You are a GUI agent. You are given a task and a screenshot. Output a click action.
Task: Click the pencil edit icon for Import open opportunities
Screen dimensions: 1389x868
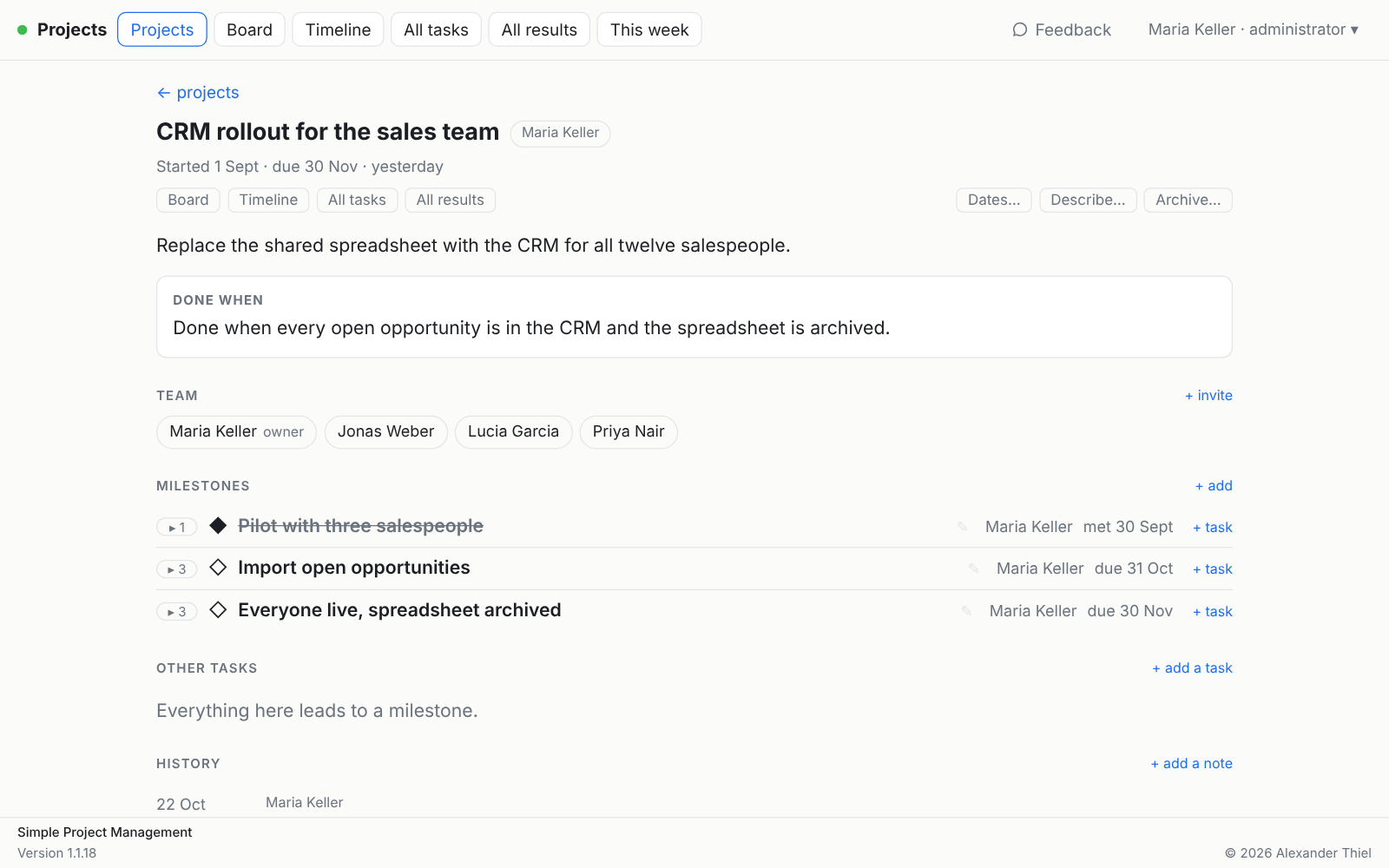click(973, 569)
